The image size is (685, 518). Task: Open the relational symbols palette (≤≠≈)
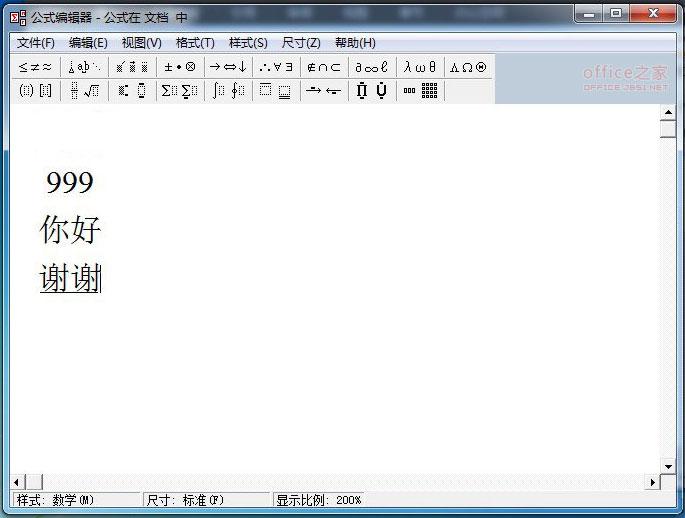[x=35, y=67]
